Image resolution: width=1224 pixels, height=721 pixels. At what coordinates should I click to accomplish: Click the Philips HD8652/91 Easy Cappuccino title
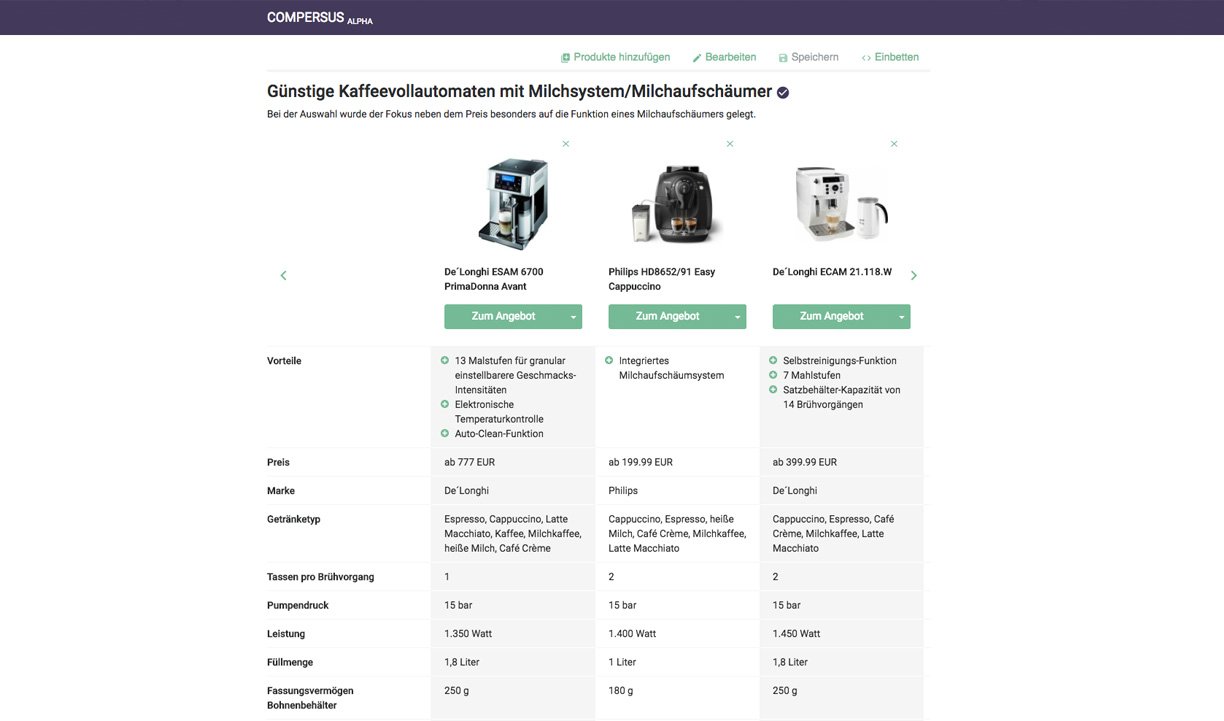(x=662, y=279)
